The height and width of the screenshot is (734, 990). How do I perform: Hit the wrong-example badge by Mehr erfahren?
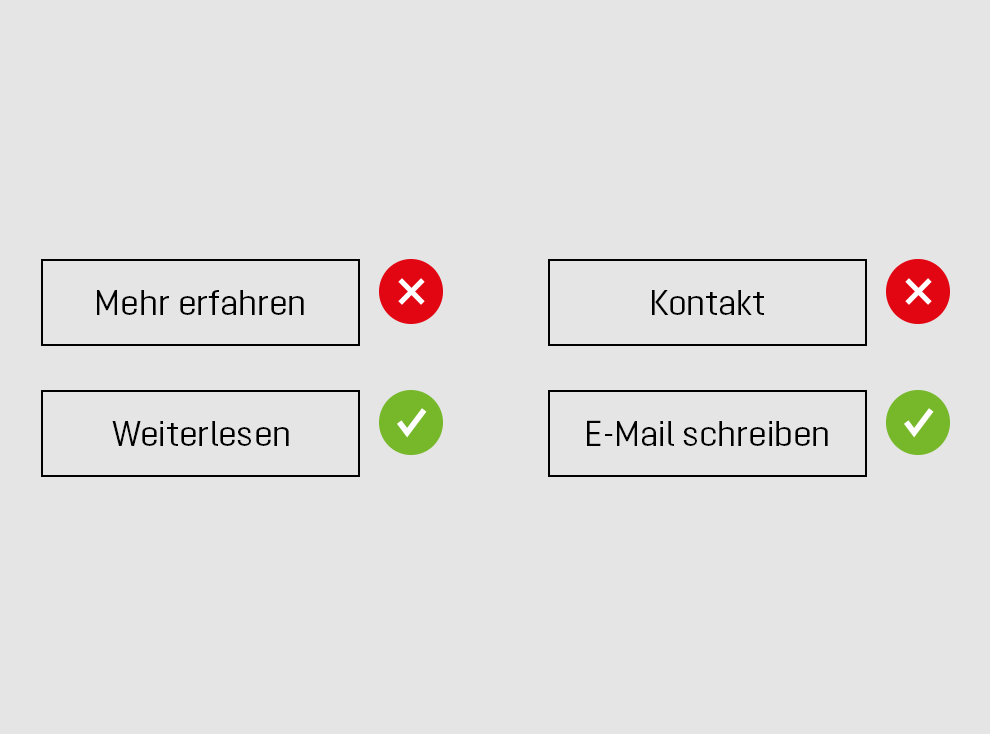(x=411, y=291)
